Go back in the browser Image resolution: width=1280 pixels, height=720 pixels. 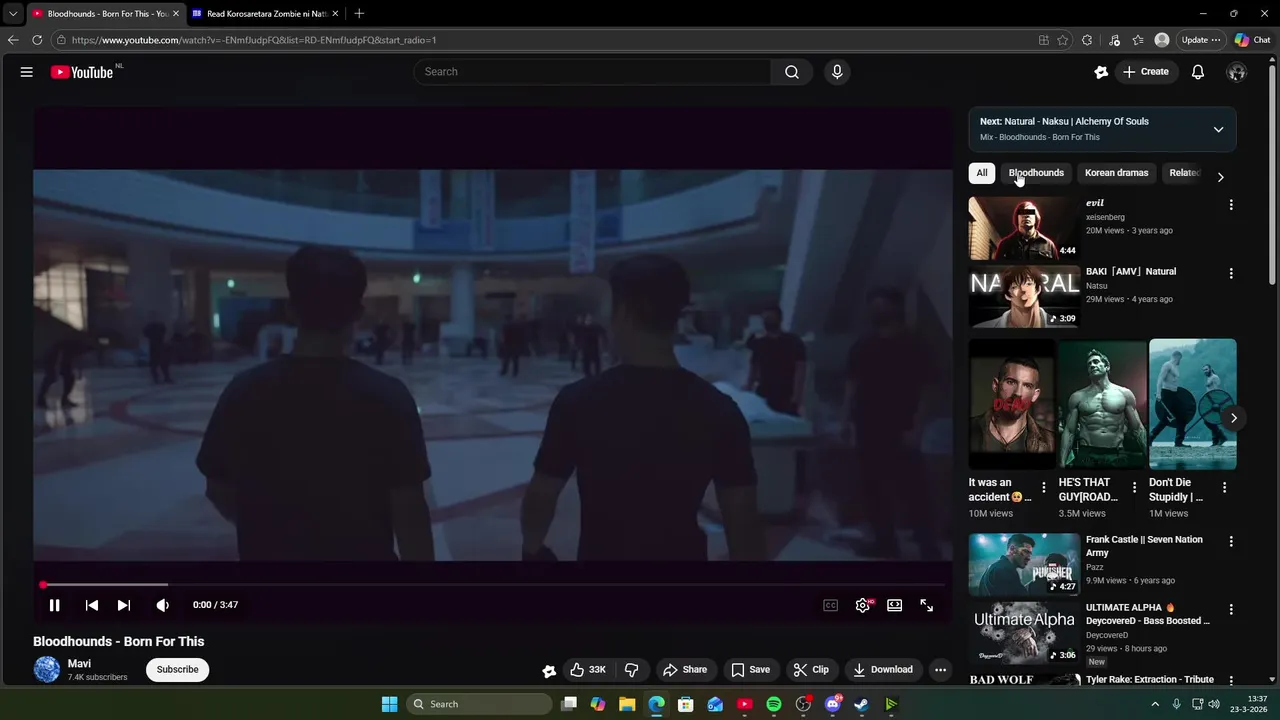pyautogui.click(x=13, y=40)
